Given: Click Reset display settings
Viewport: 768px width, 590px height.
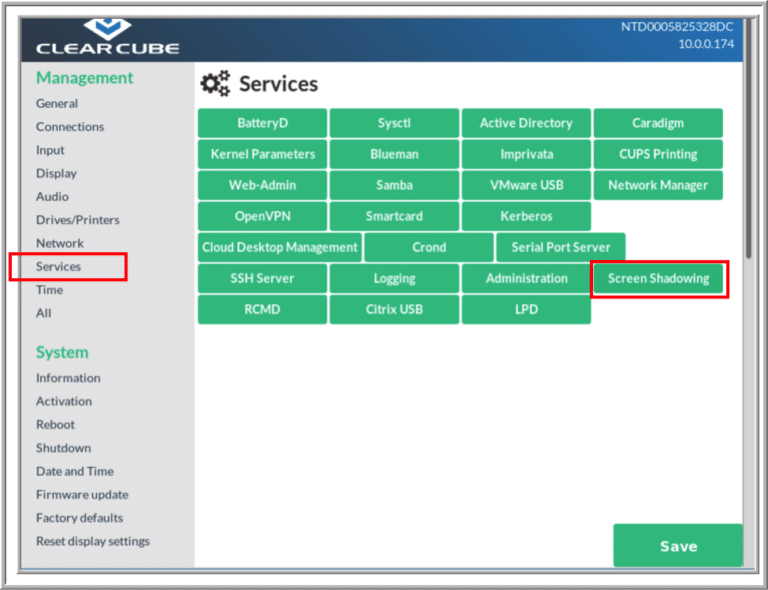Looking at the screenshot, I should point(93,542).
